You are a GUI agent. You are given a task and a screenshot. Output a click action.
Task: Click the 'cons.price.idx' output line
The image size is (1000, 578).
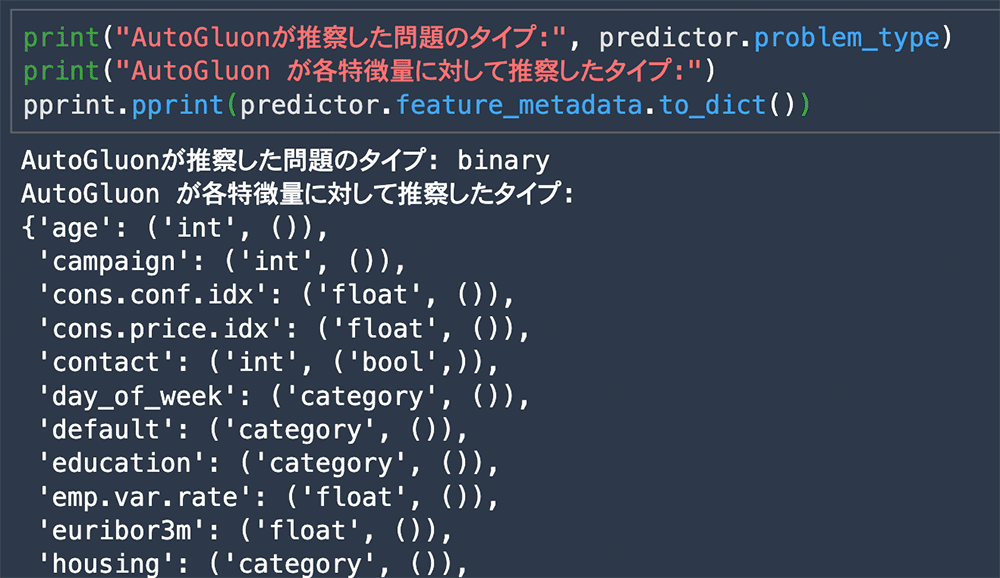283,329
